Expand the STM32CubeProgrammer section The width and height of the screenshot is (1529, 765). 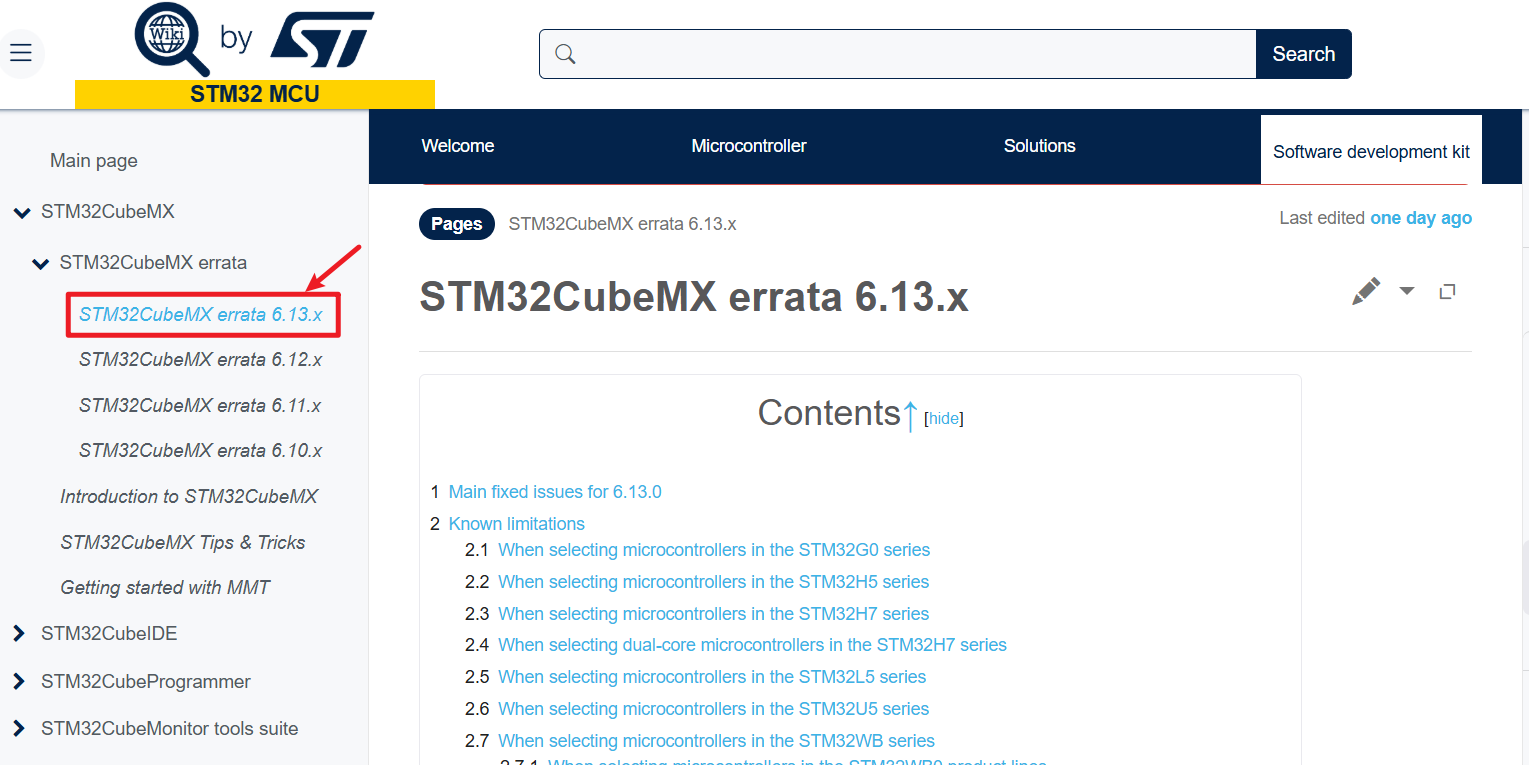pyautogui.click(x=18, y=681)
